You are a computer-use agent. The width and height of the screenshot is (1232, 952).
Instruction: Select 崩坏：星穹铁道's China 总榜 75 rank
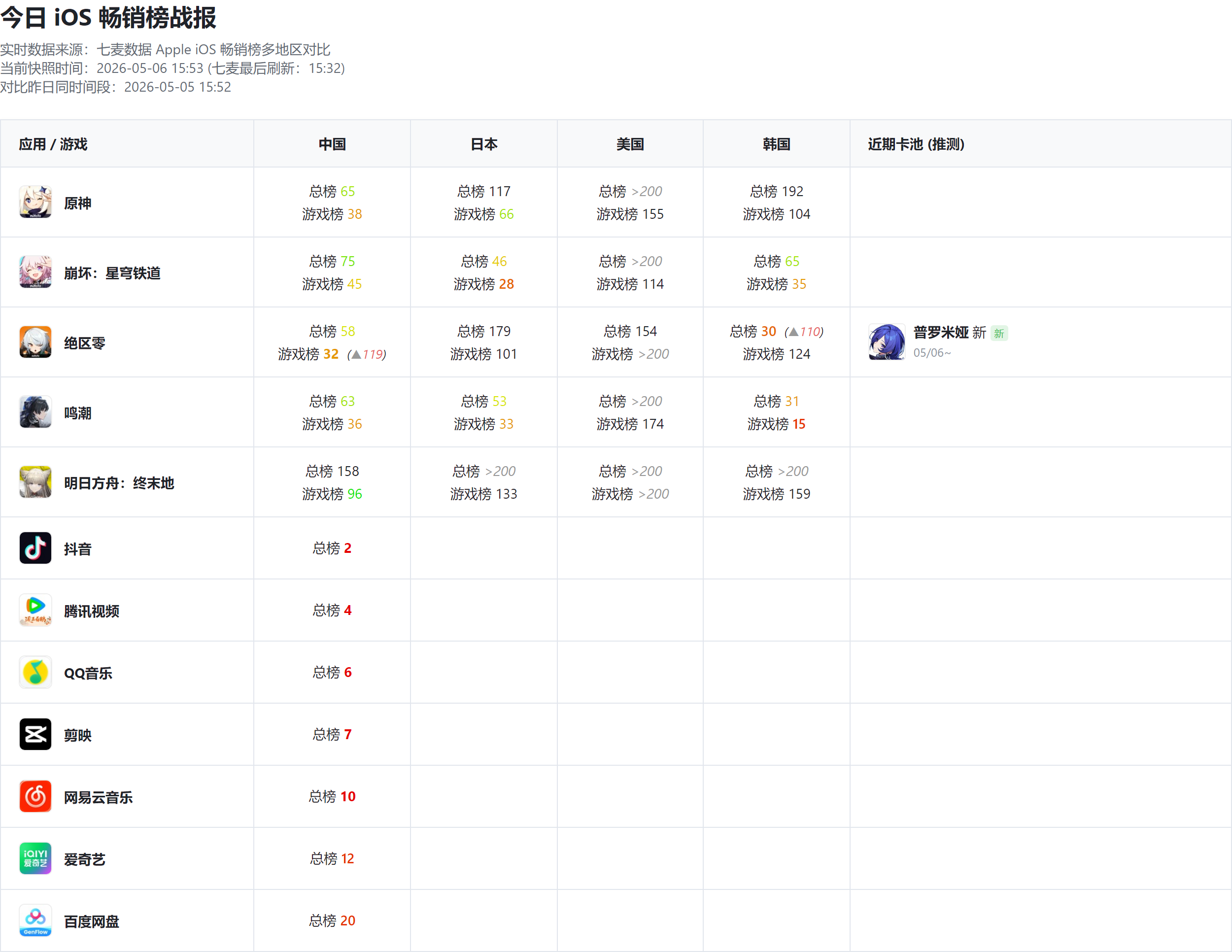[x=332, y=261]
